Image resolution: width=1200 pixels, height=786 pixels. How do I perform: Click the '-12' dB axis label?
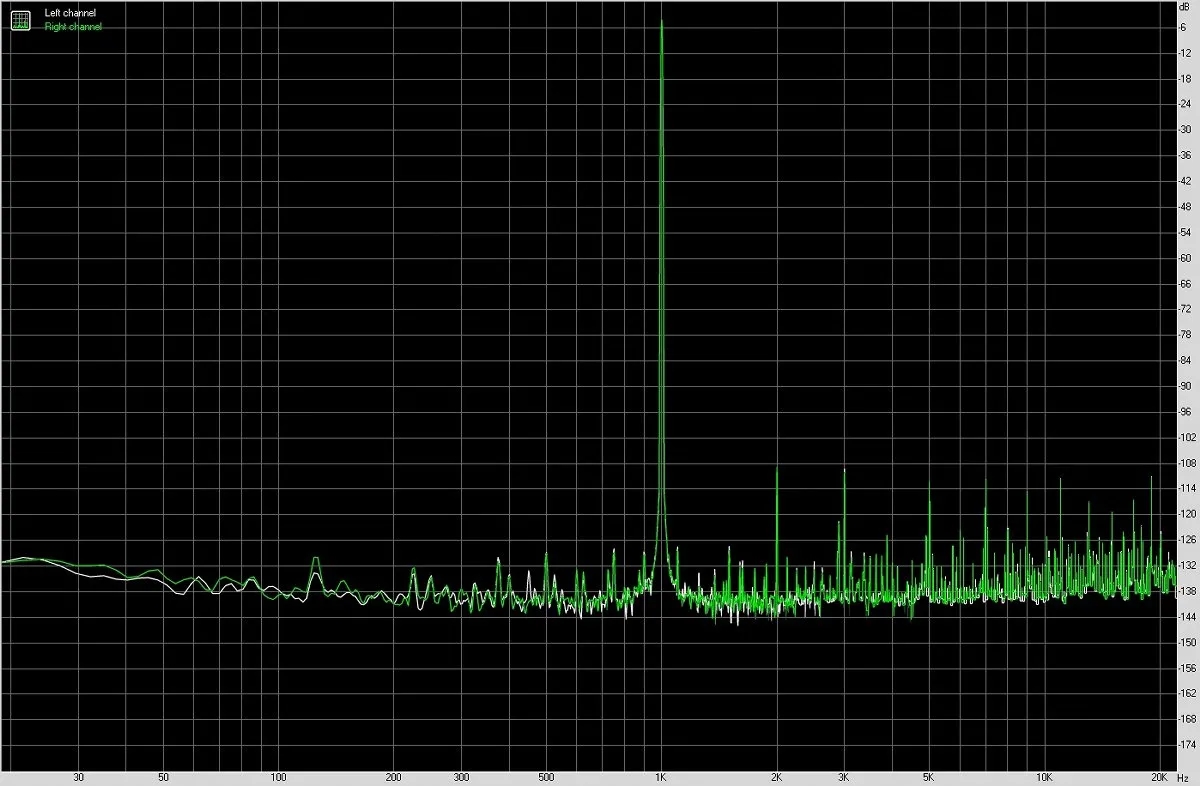[x=1186, y=52]
